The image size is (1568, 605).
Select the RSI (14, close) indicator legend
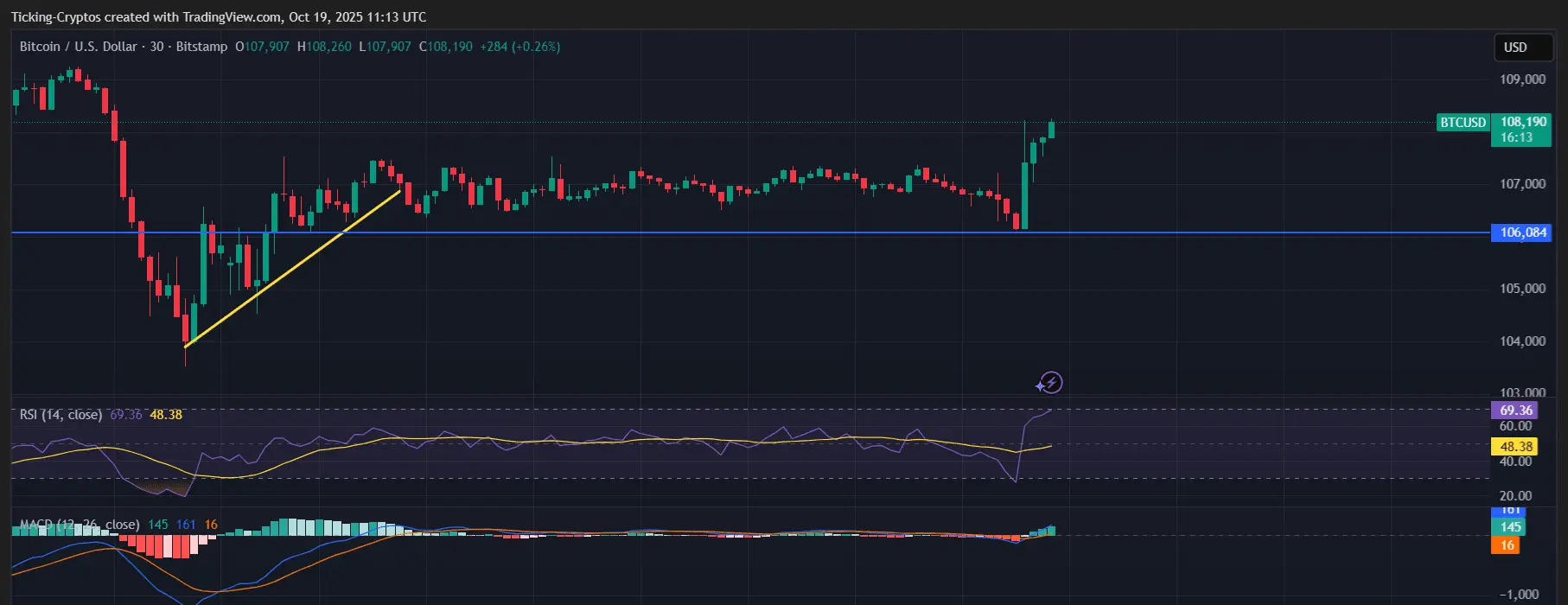(x=61, y=415)
